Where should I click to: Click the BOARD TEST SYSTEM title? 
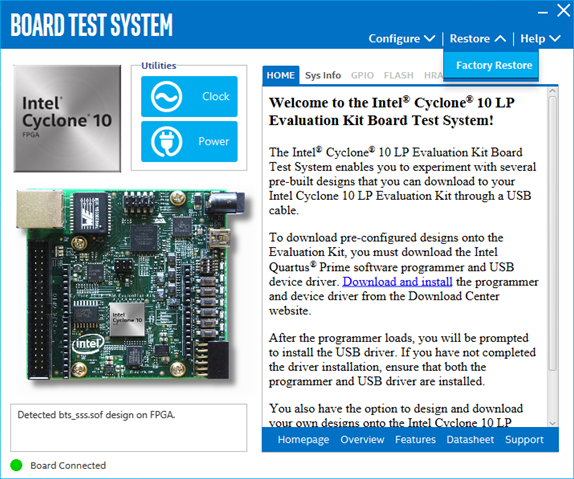click(x=92, y=25)
